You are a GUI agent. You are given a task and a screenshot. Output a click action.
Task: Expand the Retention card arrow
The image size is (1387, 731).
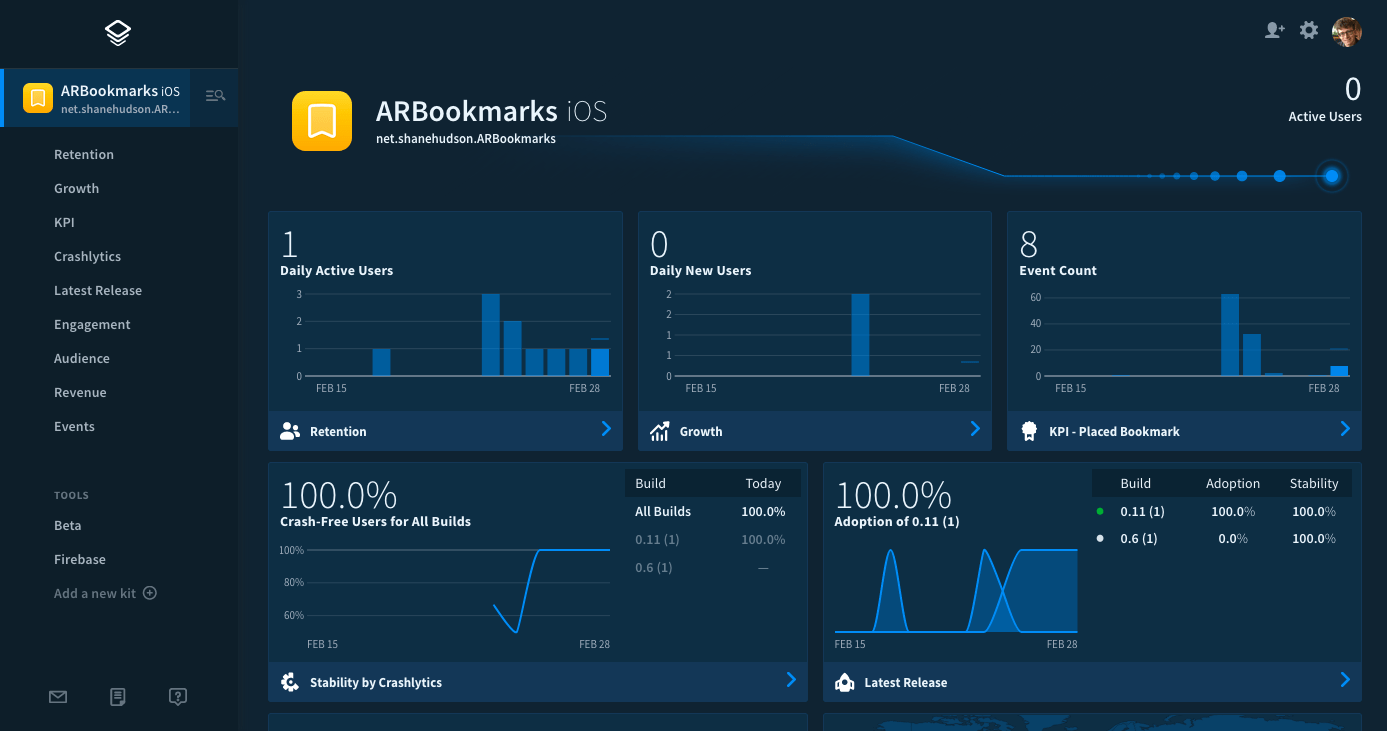click(606, 429)
